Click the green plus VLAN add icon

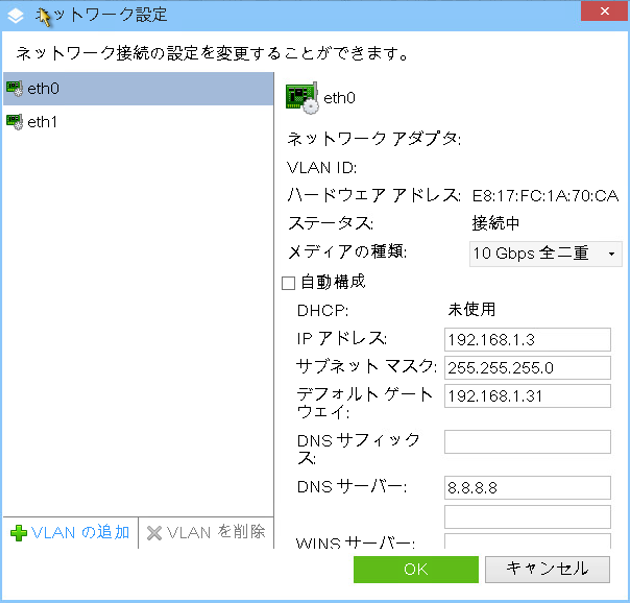(x=18, y=533)
